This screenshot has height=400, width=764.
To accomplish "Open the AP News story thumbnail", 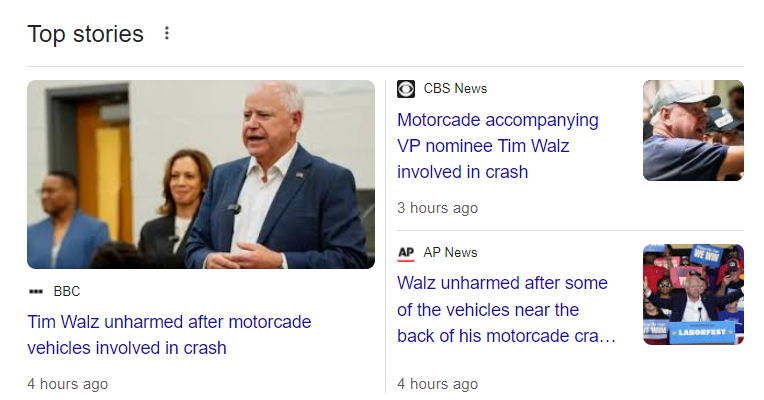I will point(693,294).
